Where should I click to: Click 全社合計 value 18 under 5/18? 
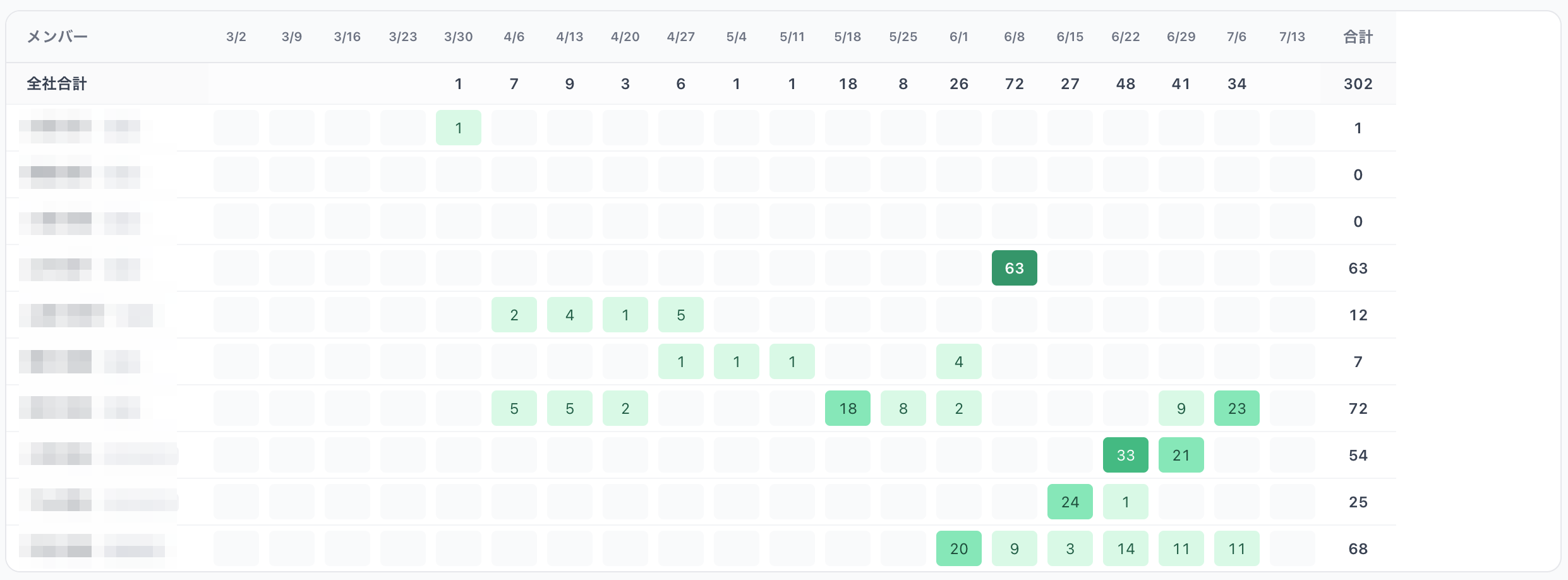click(x=848, y=84)
